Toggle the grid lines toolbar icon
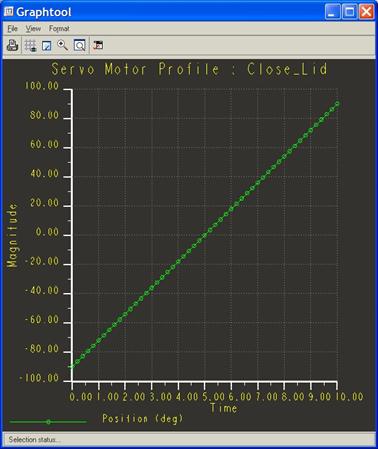The image size is (378, 449). [x=31, y=45]
